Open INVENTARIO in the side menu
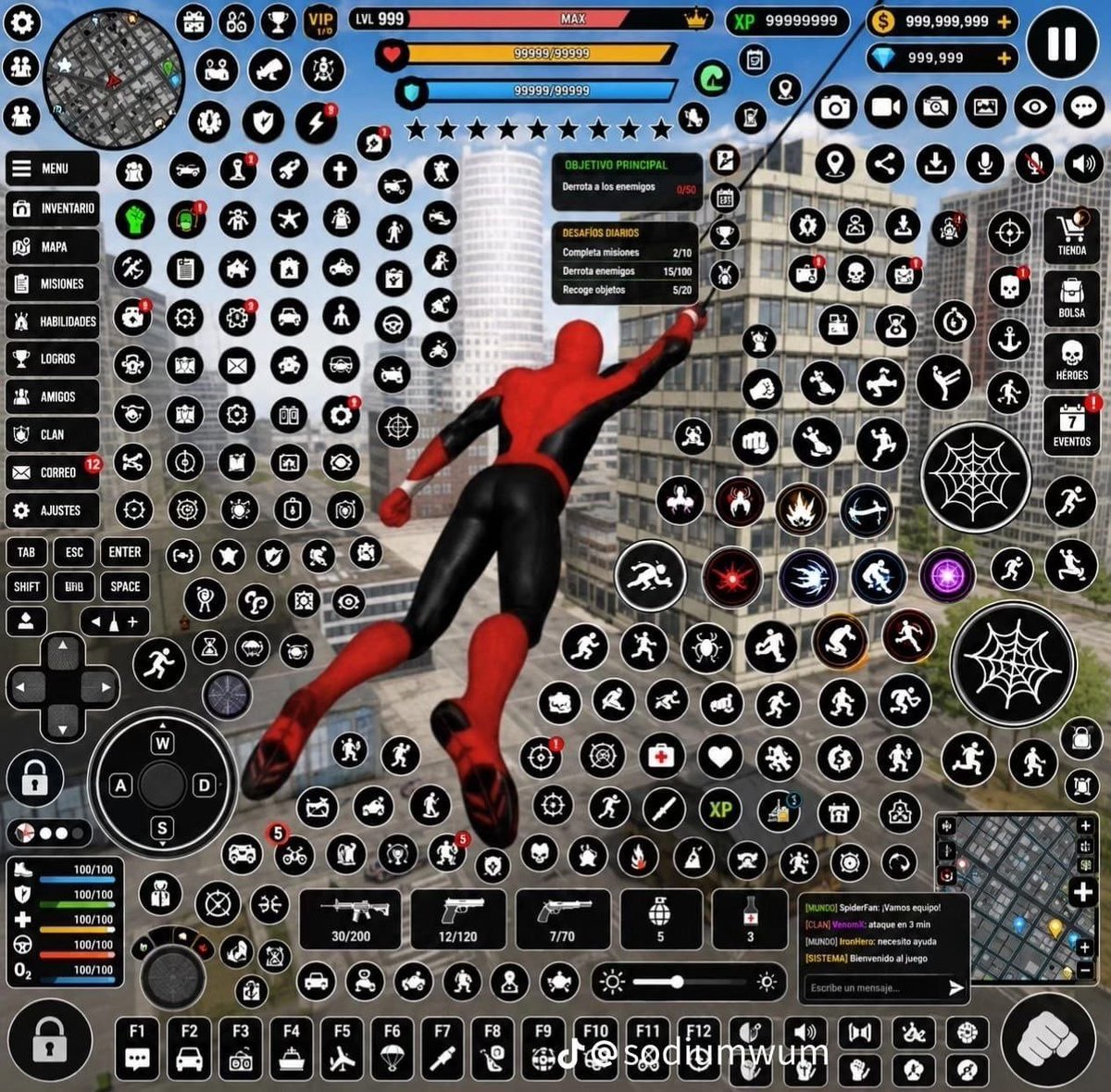The height and width of the screenshot is (1092, 1111). [52, 208]
